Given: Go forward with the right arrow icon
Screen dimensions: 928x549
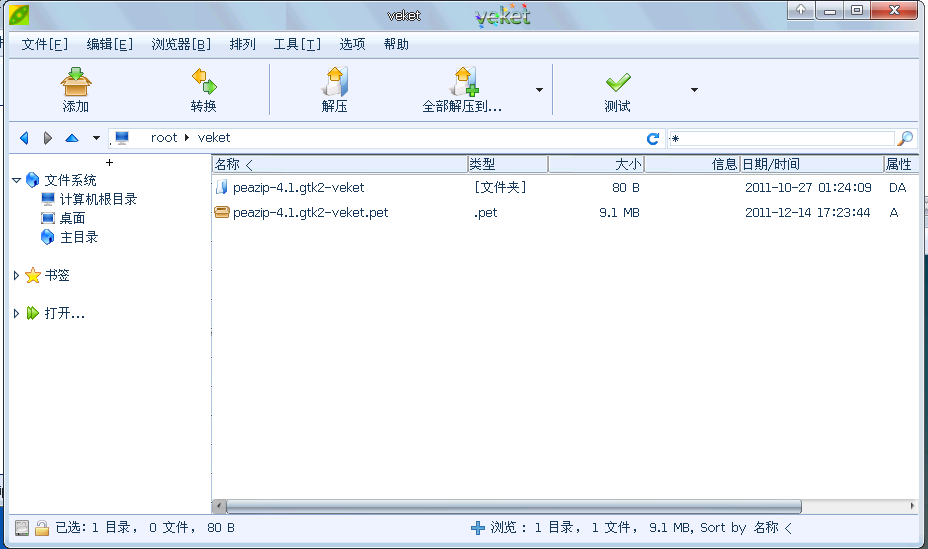Looking at the screenshot, I should point(48,138).
